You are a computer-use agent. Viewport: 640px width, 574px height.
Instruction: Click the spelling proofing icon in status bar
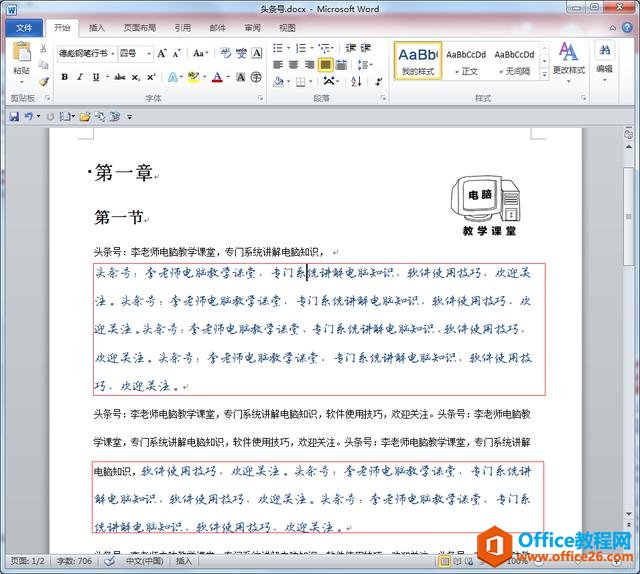[x=109, y=561]
